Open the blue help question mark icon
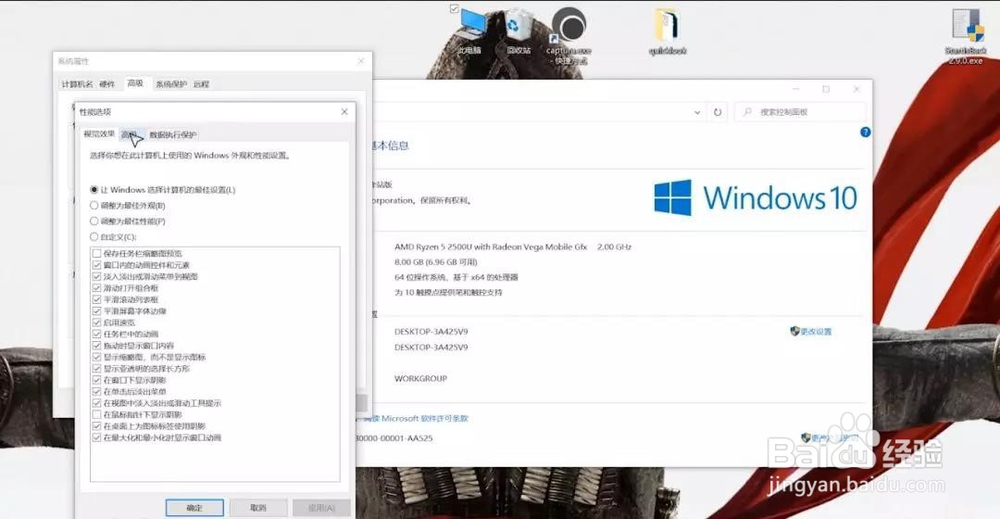 pyautogui.click(x=865, y=132)
